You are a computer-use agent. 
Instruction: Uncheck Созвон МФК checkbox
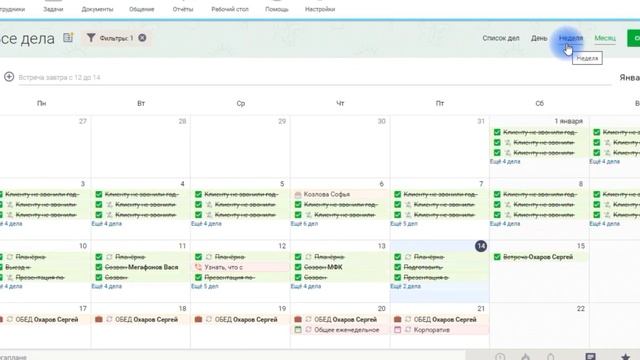point(298,267)
